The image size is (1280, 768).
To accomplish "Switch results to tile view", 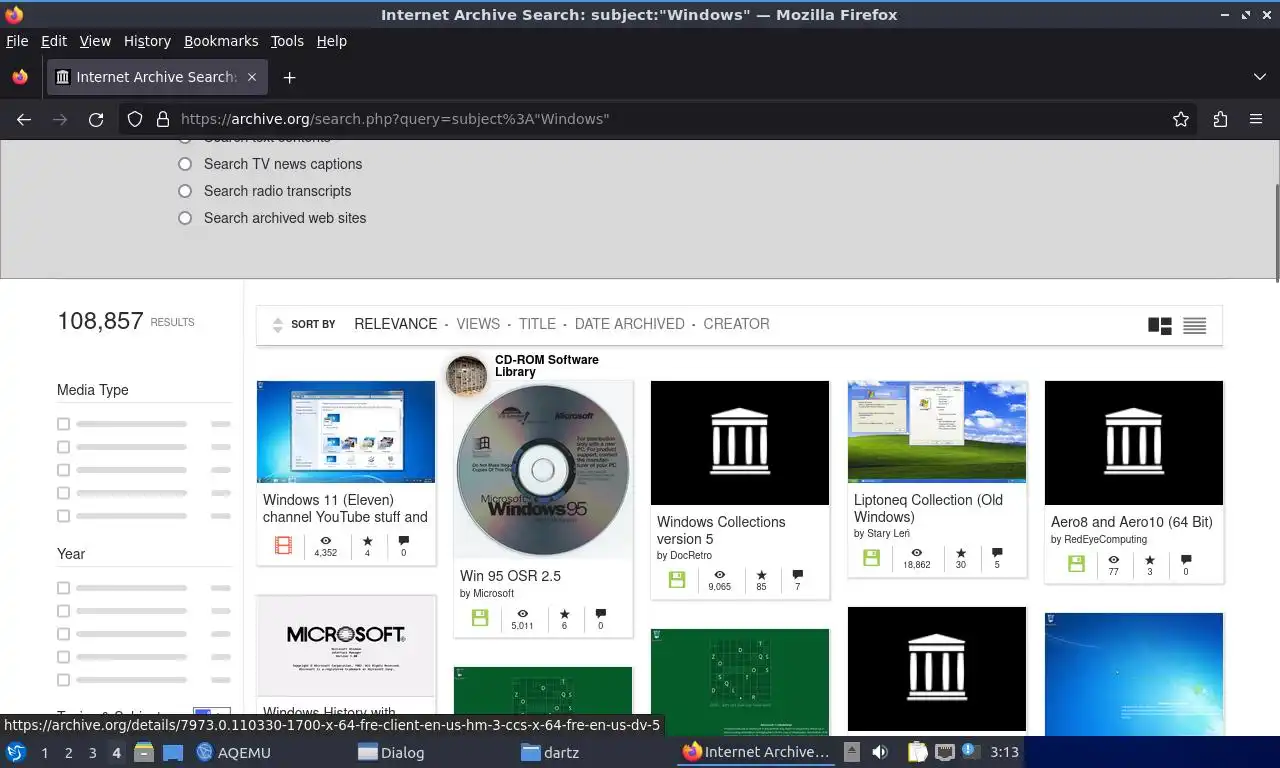I will point(1160,325).
